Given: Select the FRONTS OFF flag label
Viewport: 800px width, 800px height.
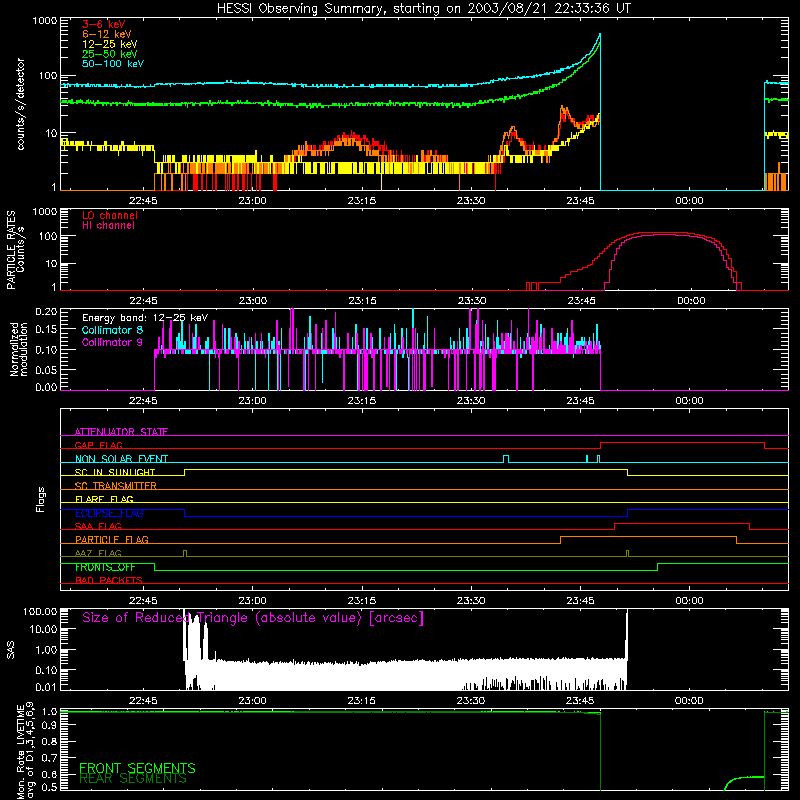Looking at the screenshot, I should coord(105,567).
